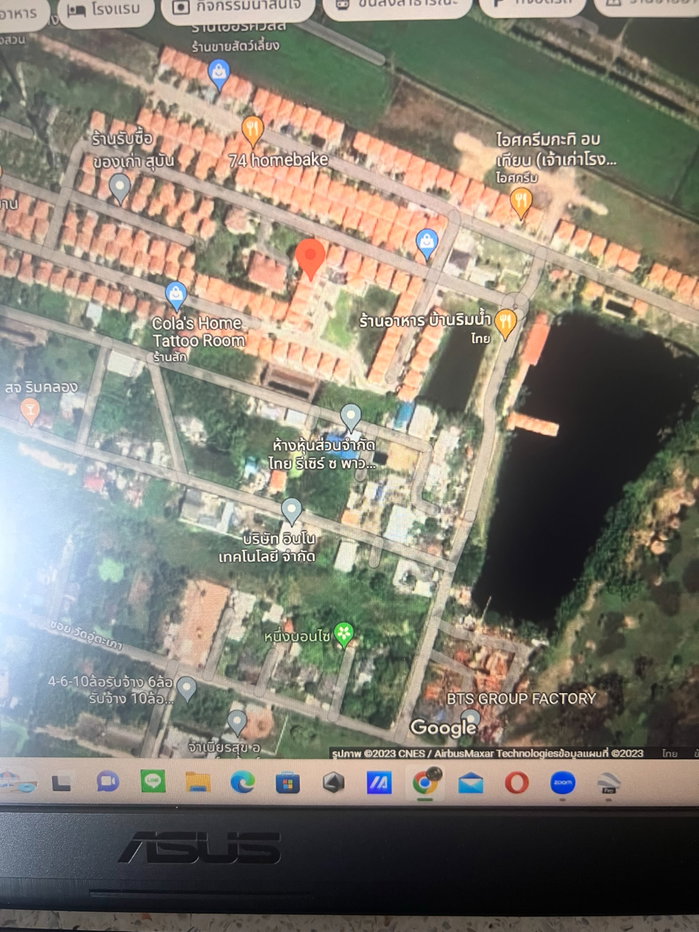Click the ห้างหุ้นส่วนจำกัด ไทย รีเซิร์ช label

[x=323, y=454]
